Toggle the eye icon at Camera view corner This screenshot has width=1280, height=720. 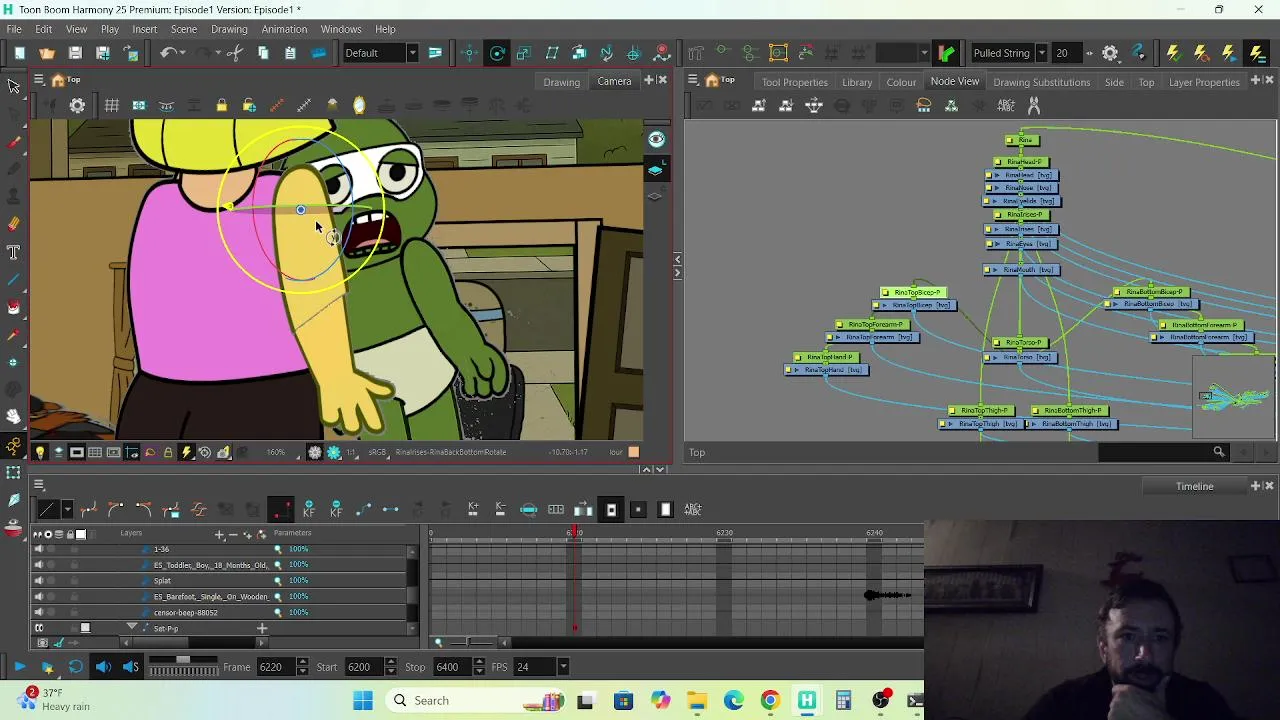[x=656, y=140]
